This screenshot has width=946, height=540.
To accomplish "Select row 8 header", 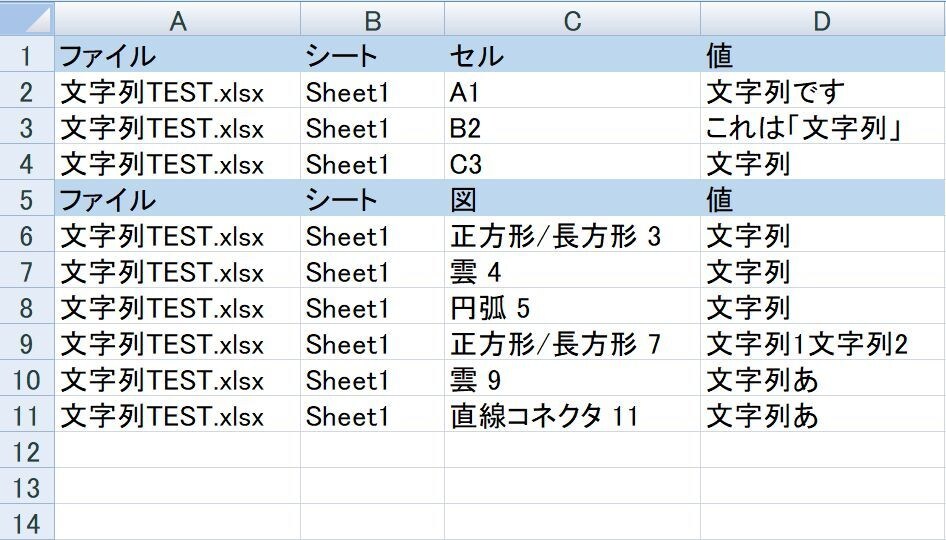I will tap(27, 307).
